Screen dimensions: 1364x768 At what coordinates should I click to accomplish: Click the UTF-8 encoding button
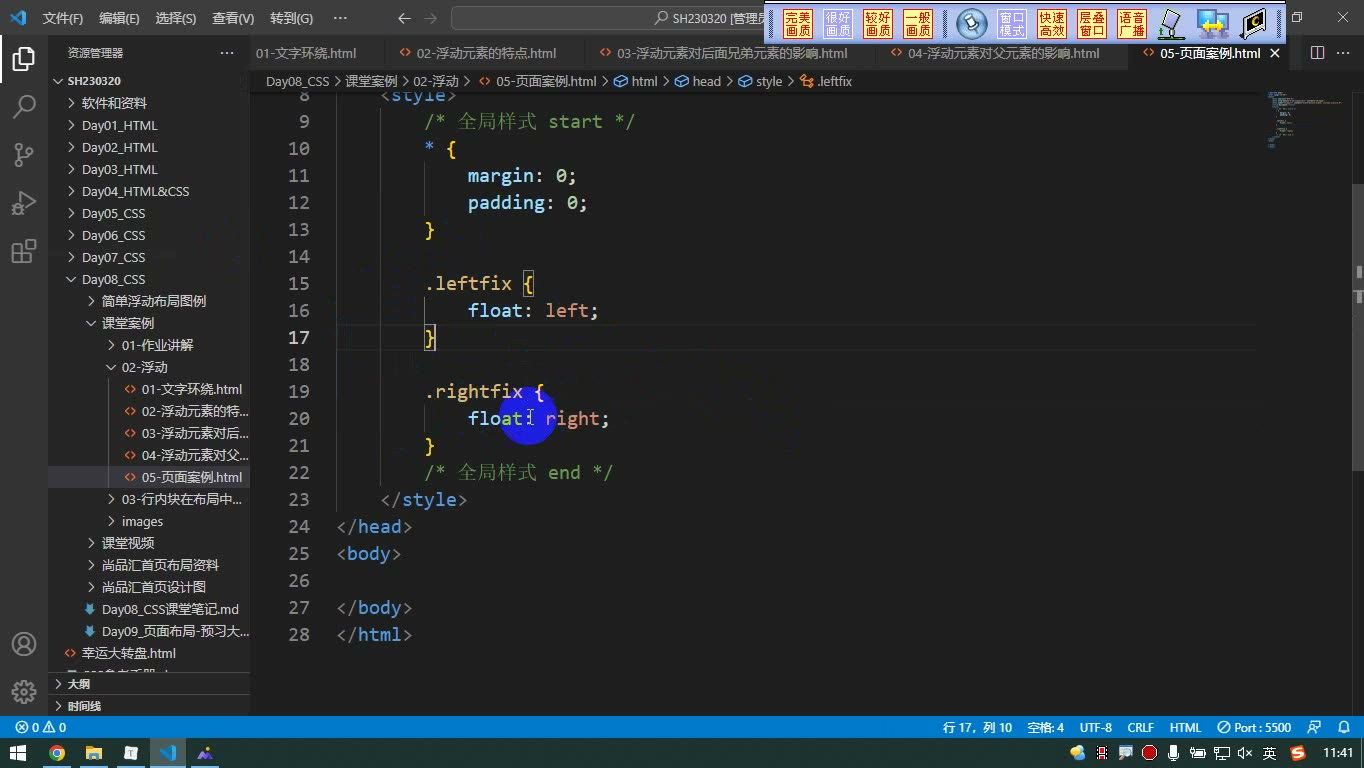pos(1095,728)
